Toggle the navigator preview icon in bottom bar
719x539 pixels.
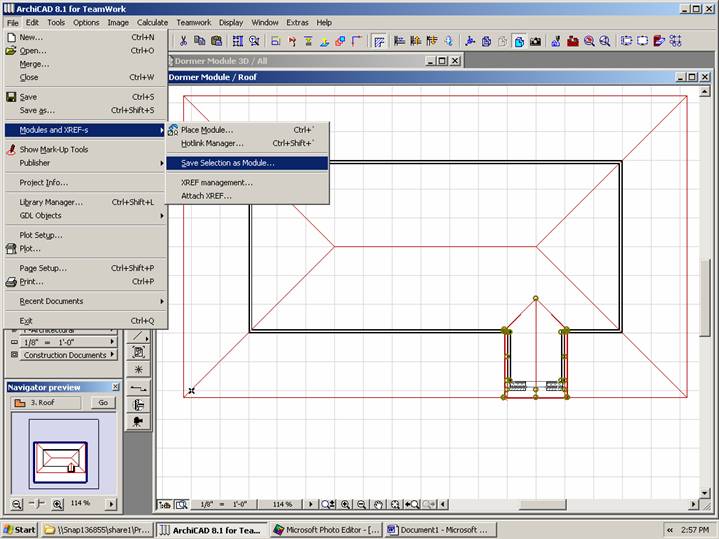point(182,505)
